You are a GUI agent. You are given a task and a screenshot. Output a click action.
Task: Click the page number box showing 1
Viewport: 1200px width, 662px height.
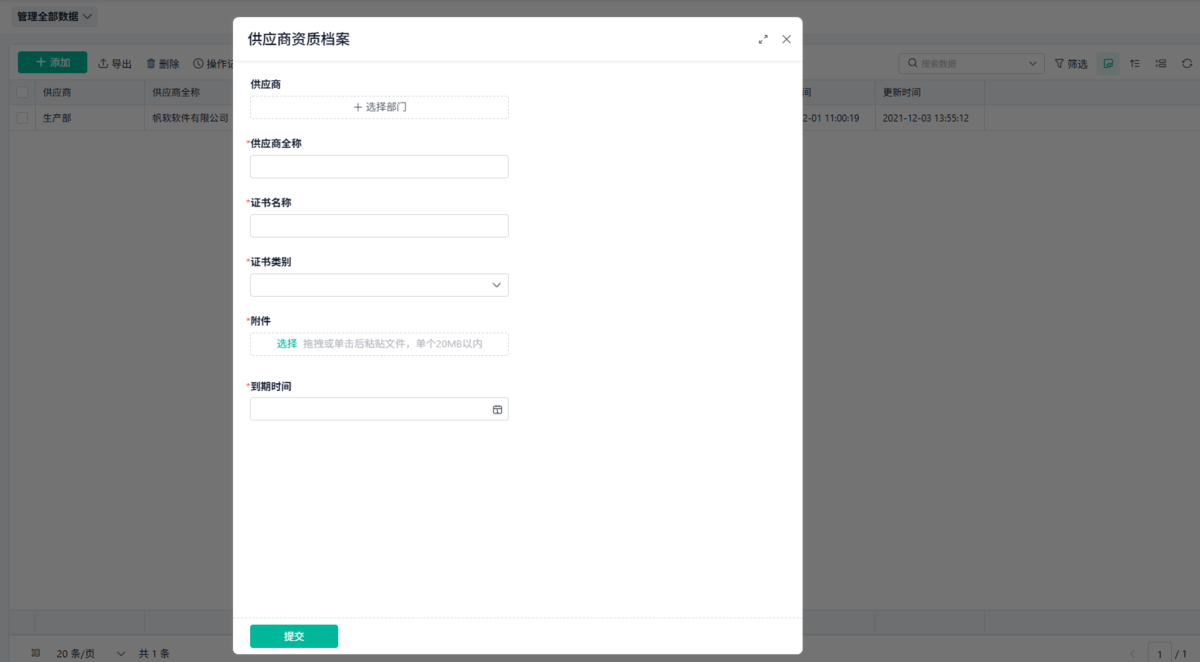1160,653
